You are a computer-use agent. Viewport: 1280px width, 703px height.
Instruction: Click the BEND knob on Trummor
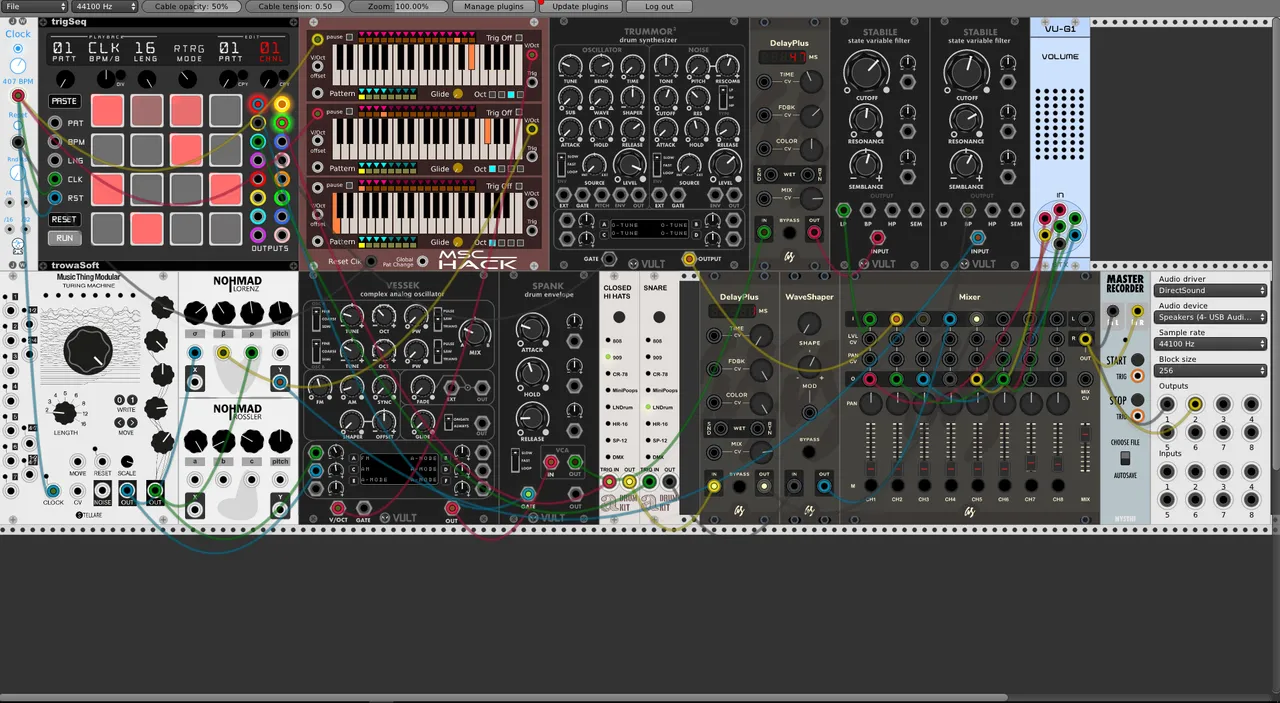[602, 66]
